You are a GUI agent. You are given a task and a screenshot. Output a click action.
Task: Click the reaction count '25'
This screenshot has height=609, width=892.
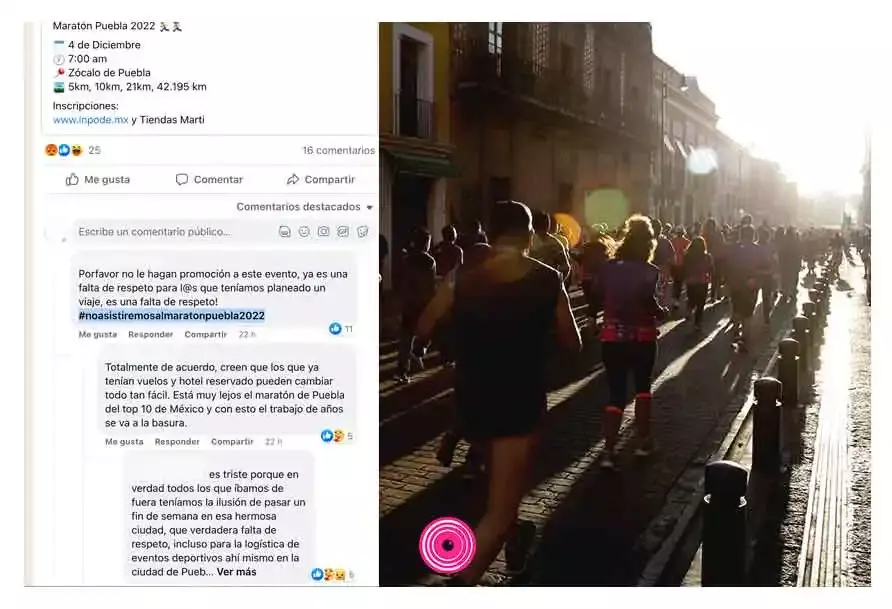94,150
